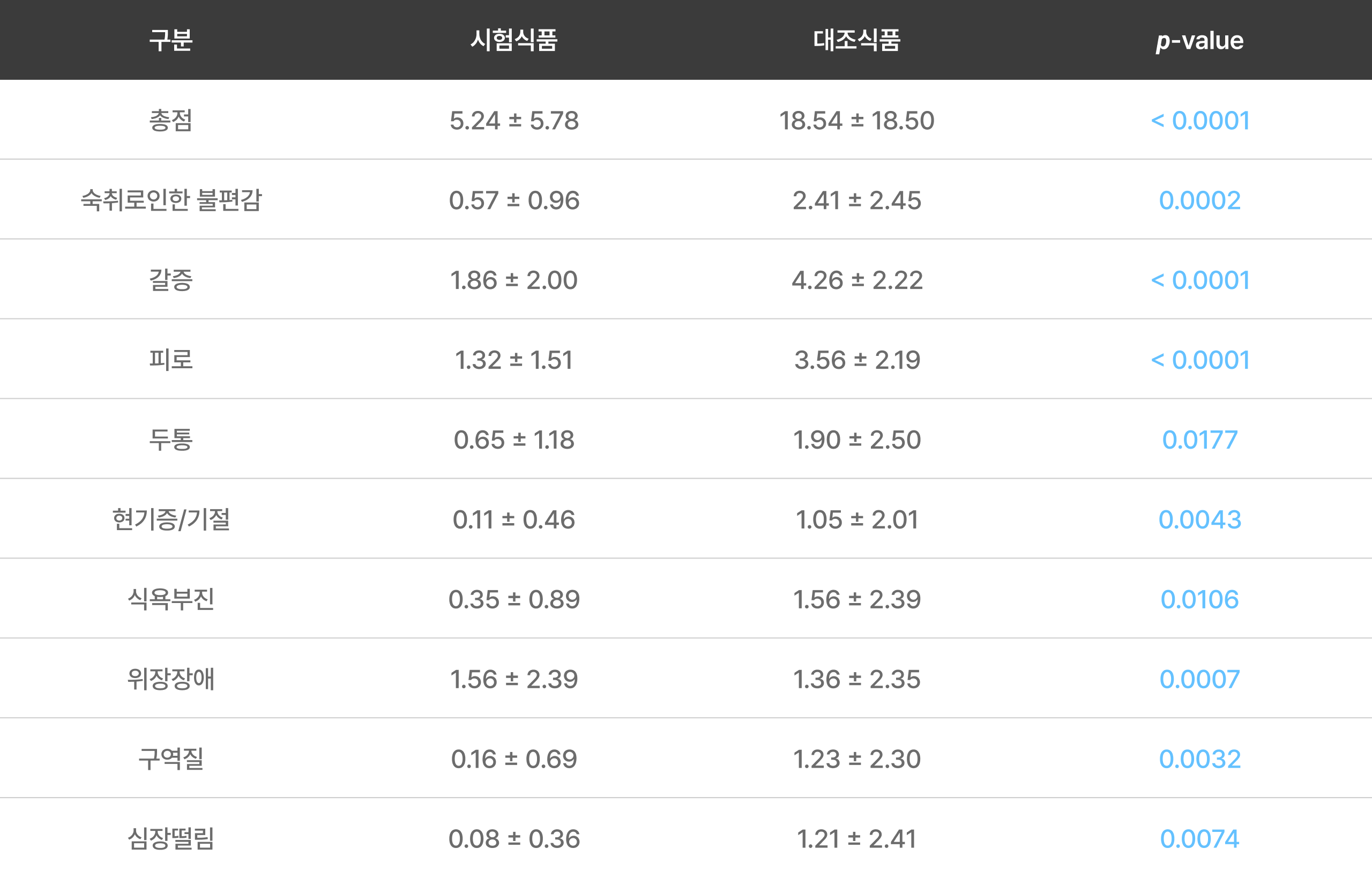Select the 피로 row label

[171, 360]
